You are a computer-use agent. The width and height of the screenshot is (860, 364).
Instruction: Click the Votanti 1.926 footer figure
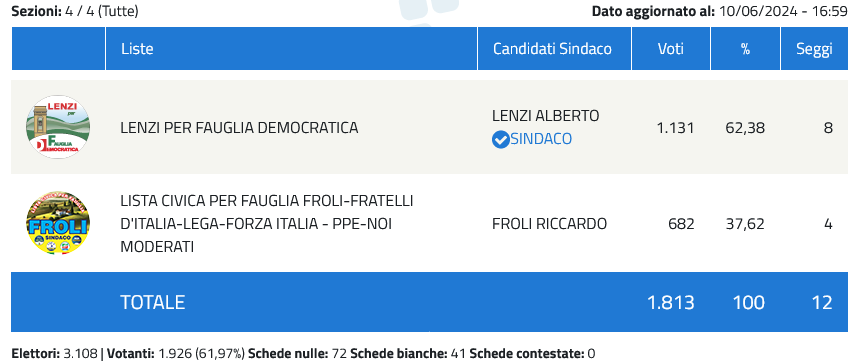[x=176, y=354]
